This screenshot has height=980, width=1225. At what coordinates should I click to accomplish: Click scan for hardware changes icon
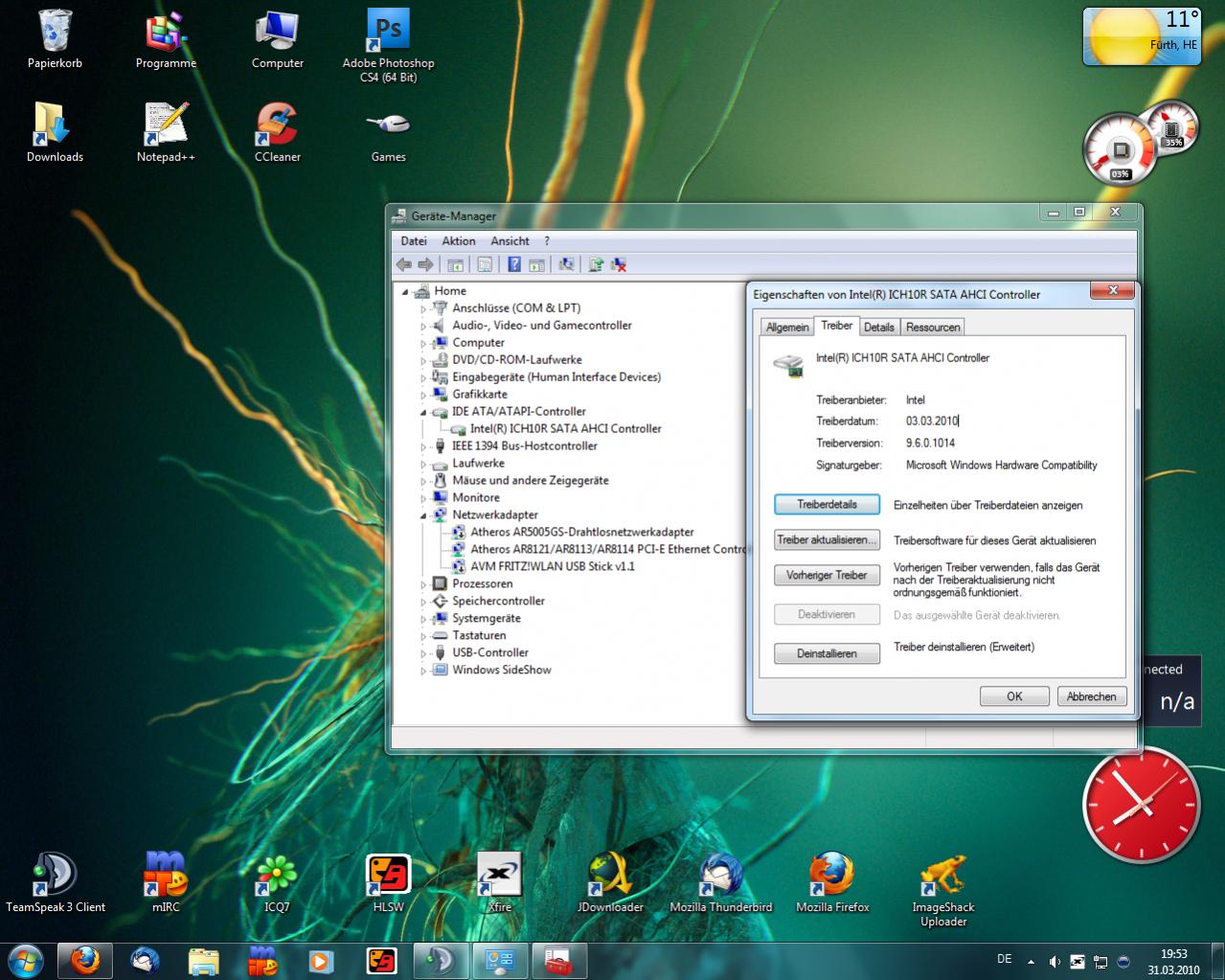[566, 264]
